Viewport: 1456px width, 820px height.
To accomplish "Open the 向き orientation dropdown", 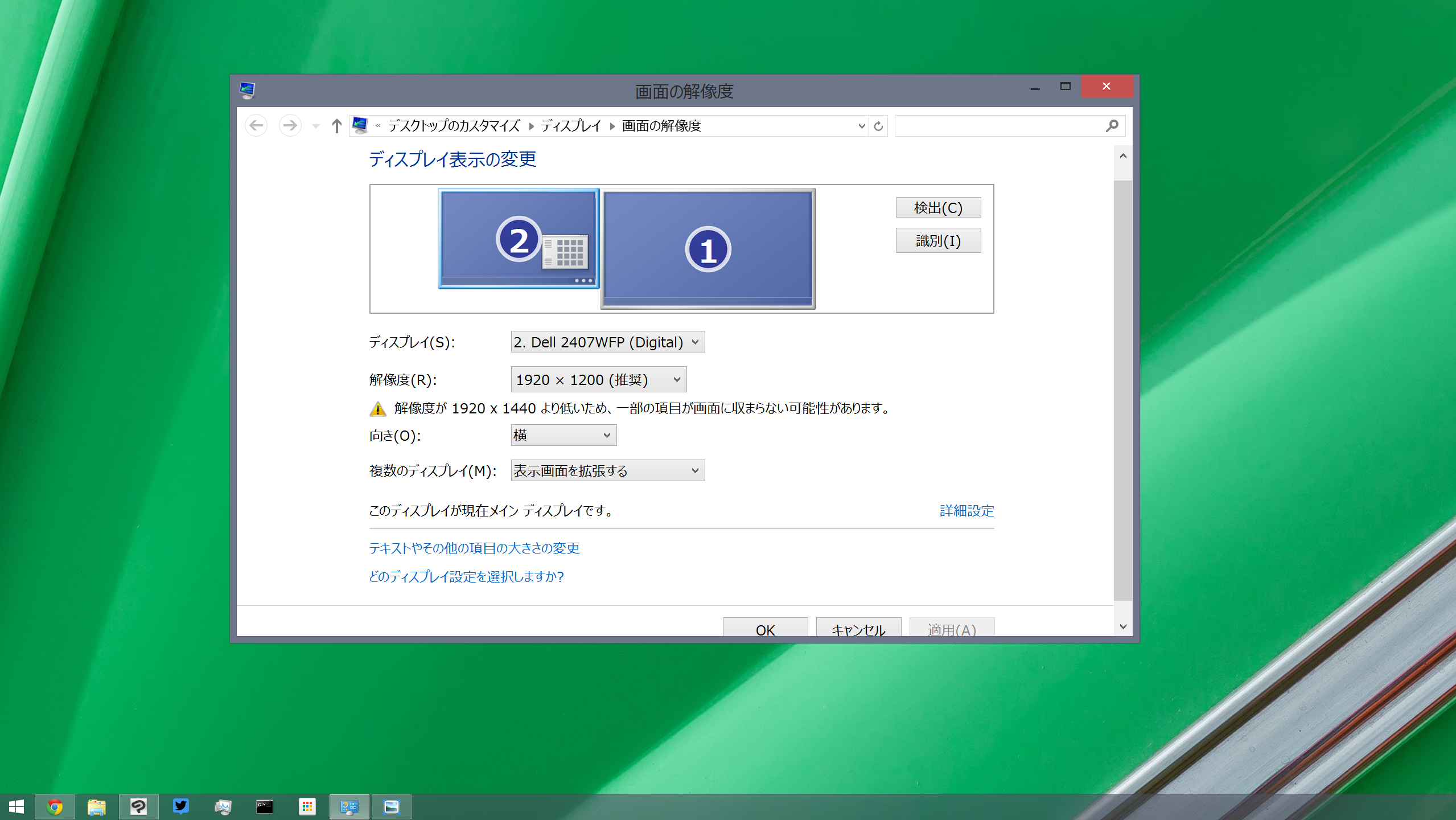I will pyautogui.click(x=563, y=435).
